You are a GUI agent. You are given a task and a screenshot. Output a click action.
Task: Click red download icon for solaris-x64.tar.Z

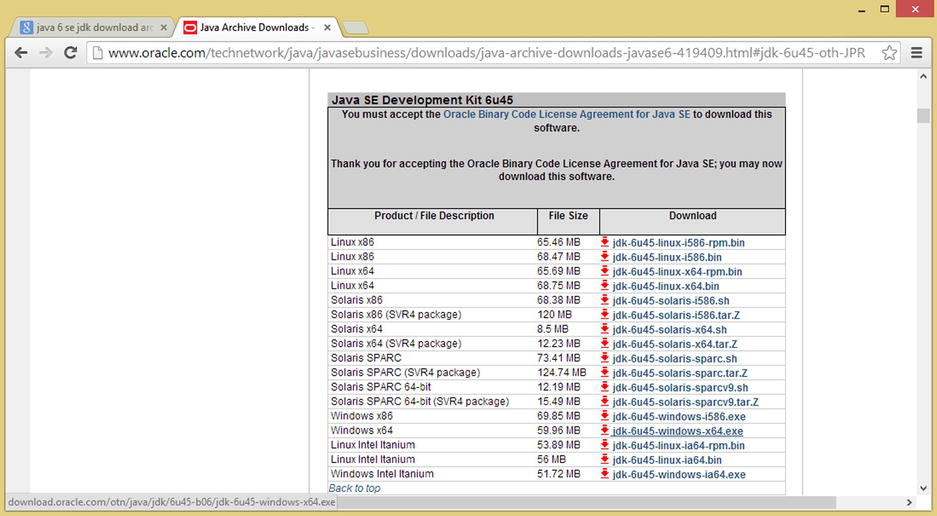click(x=605, y=343)
